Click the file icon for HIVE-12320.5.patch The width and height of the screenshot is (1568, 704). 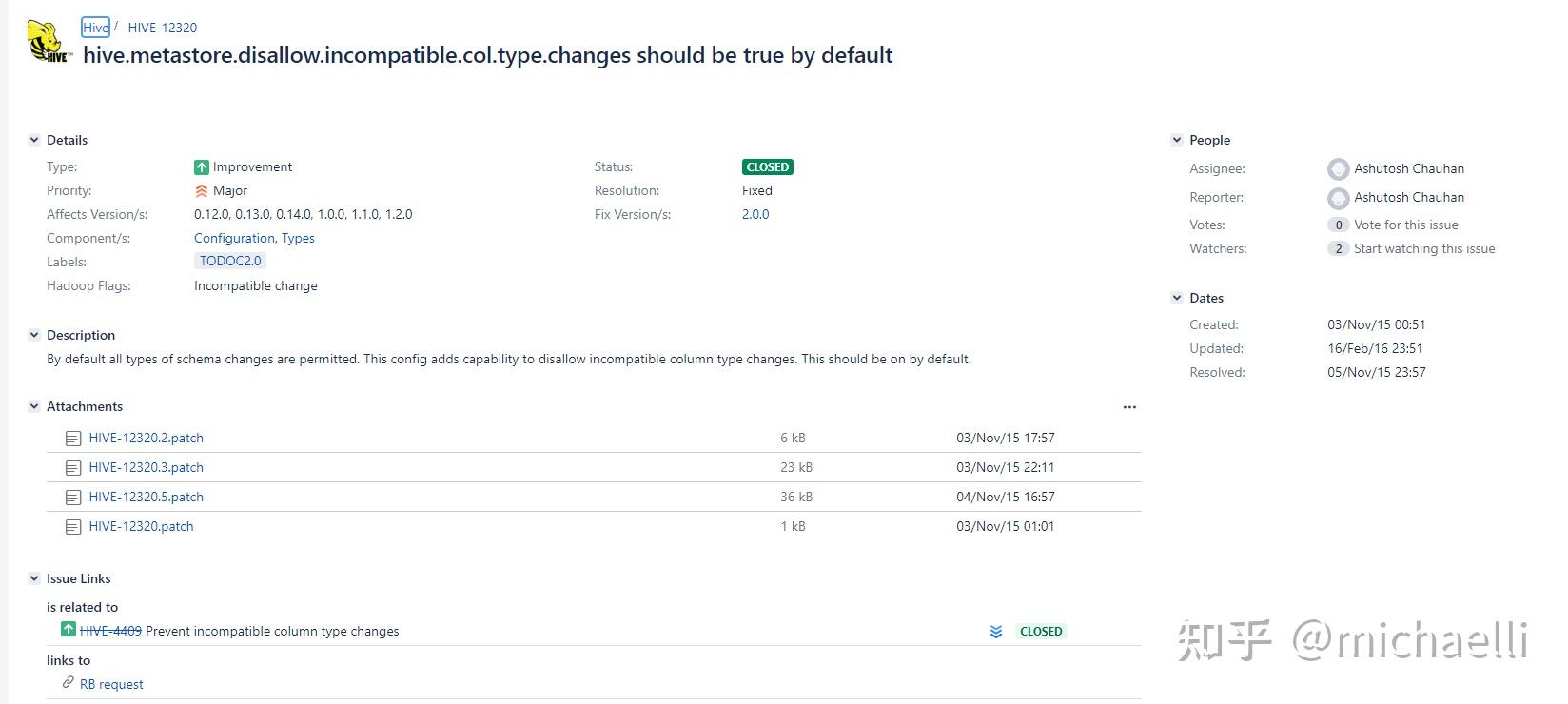pyautogui.click(x=73, y=498)
